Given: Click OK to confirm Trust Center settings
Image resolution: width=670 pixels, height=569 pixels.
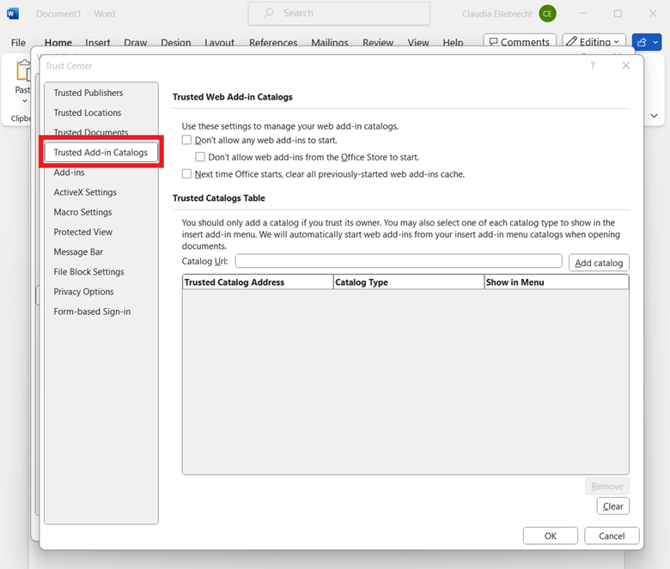Looking at the screenshot, I should click(x=550, y=536).
